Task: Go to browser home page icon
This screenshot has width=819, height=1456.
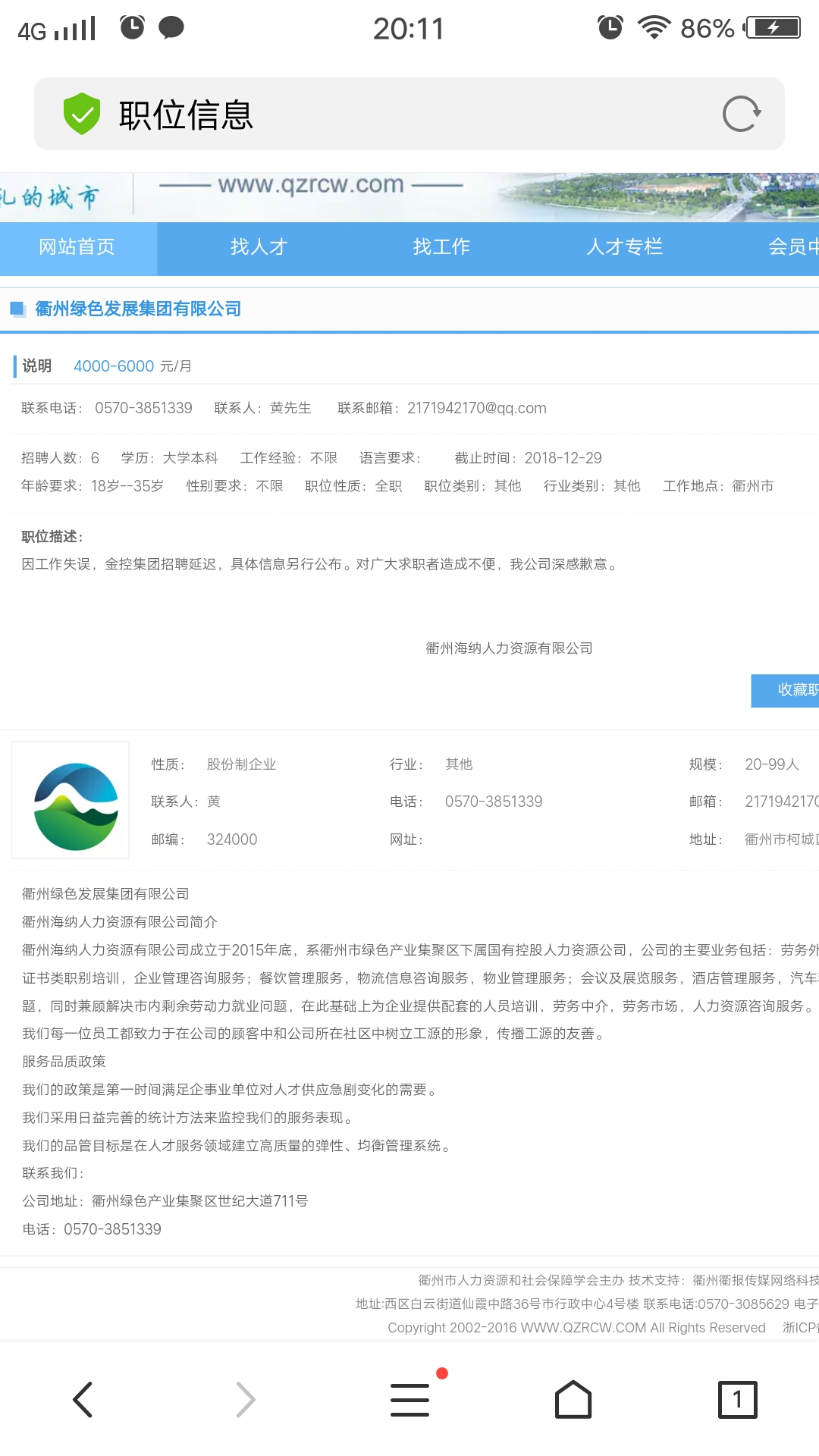Action: tap(573, 1399)
